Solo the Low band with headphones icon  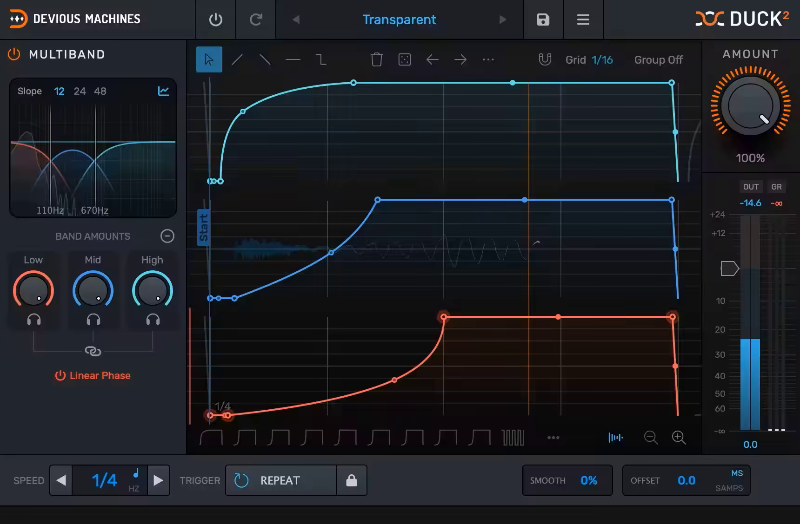coord(34,320)
